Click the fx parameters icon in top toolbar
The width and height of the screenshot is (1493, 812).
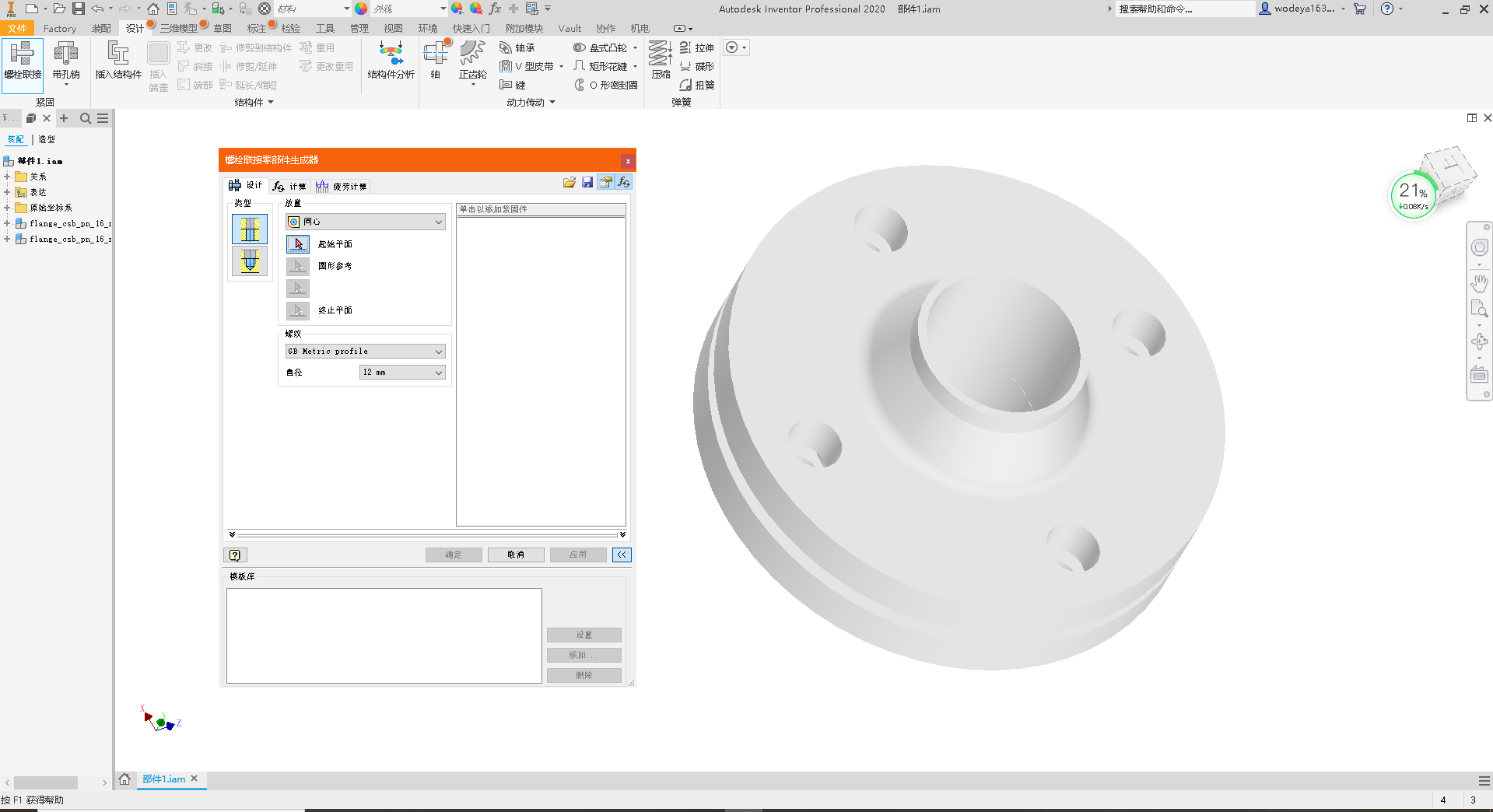coord(495,9)
